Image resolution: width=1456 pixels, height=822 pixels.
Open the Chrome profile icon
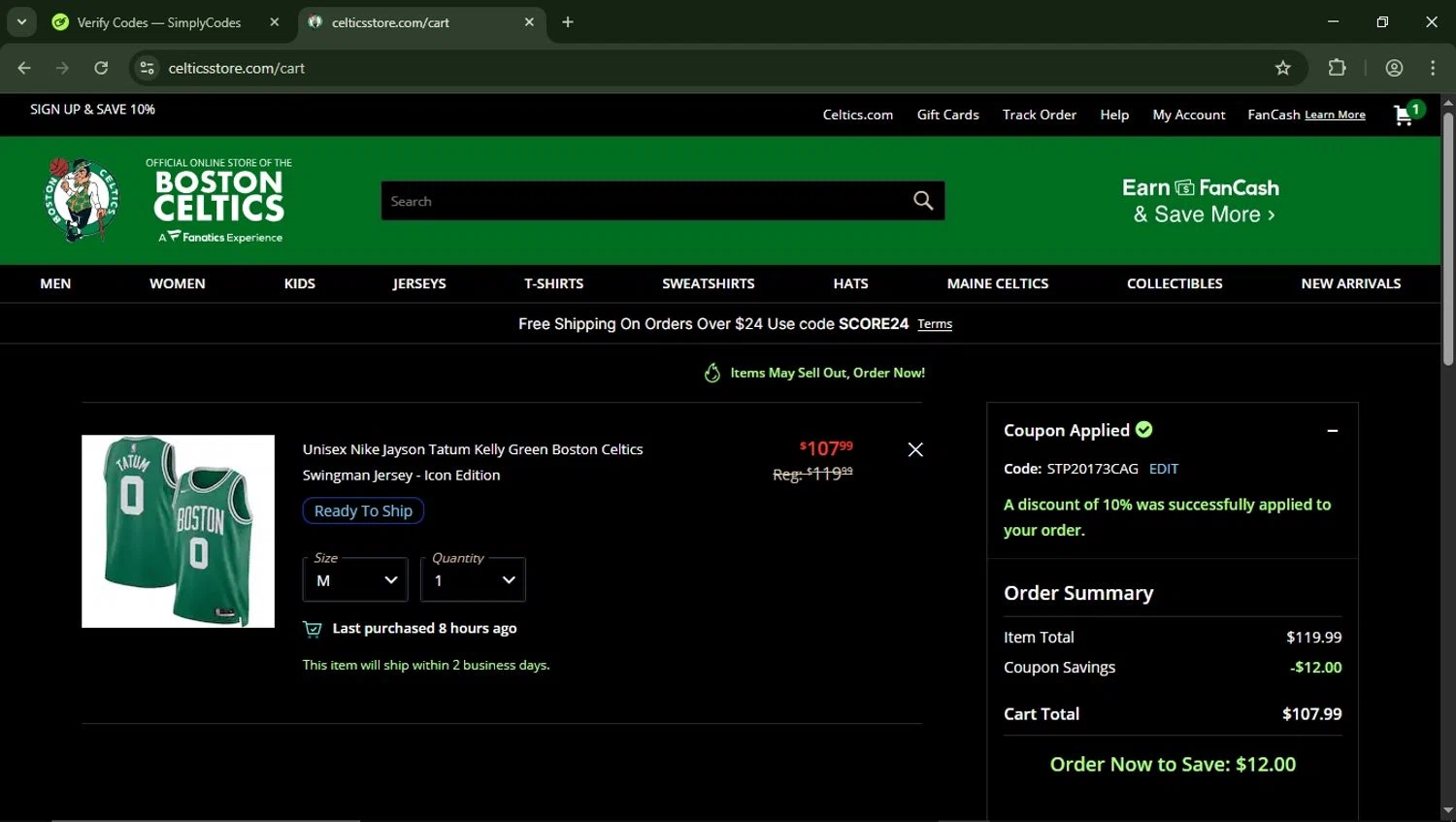click(1394, 68)
